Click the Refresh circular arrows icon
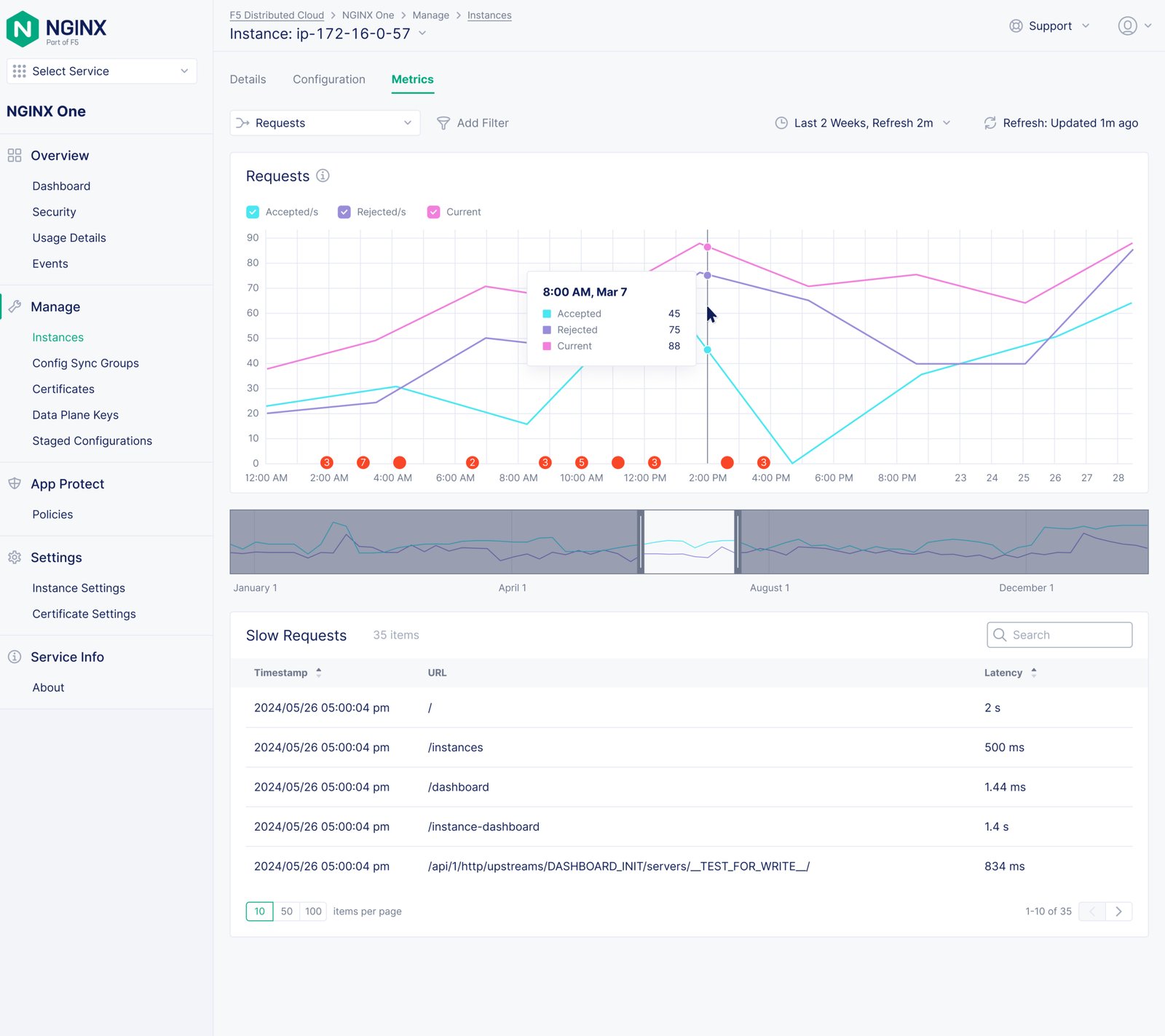This screenshot has height=1036, width=1165. point(990,123)
